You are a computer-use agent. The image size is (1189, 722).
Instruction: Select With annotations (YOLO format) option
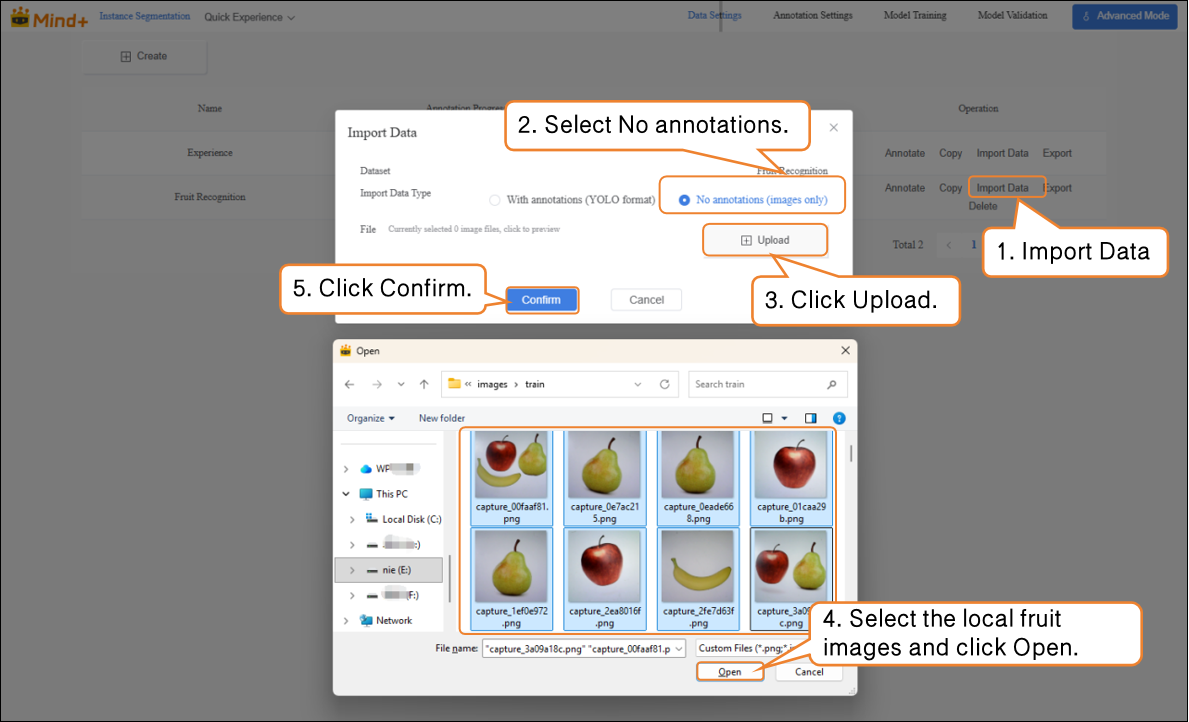495,200
